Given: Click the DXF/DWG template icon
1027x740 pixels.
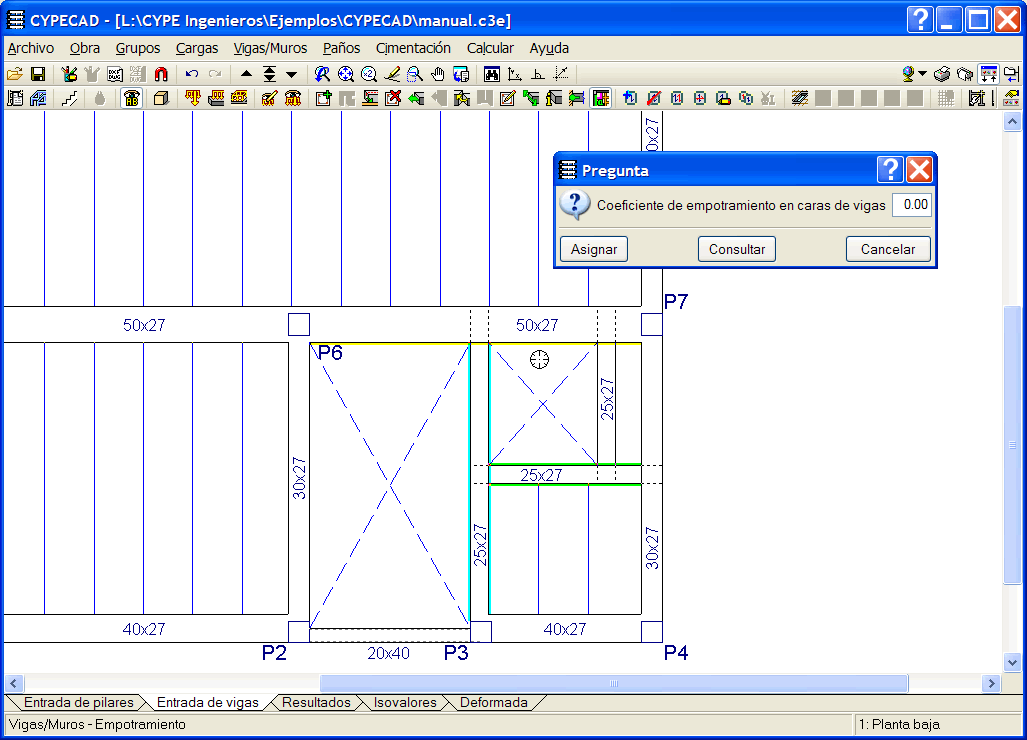Looking at the screenshot, I should pyautogui.click(x=115, y=74).
